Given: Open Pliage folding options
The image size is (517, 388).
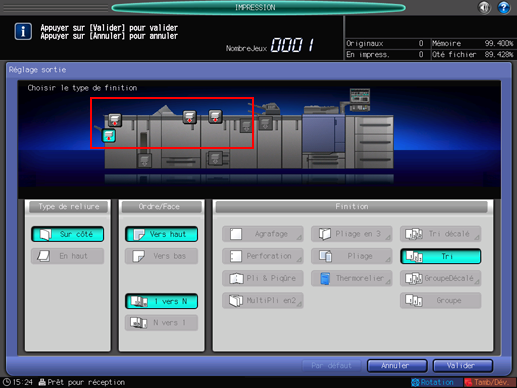Looking at the screenshot, I should (x=352, y=256).
